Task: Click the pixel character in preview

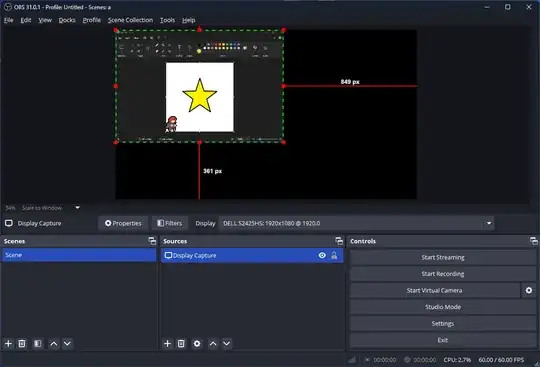Action: pyautogui.click(x=171, y=124)
